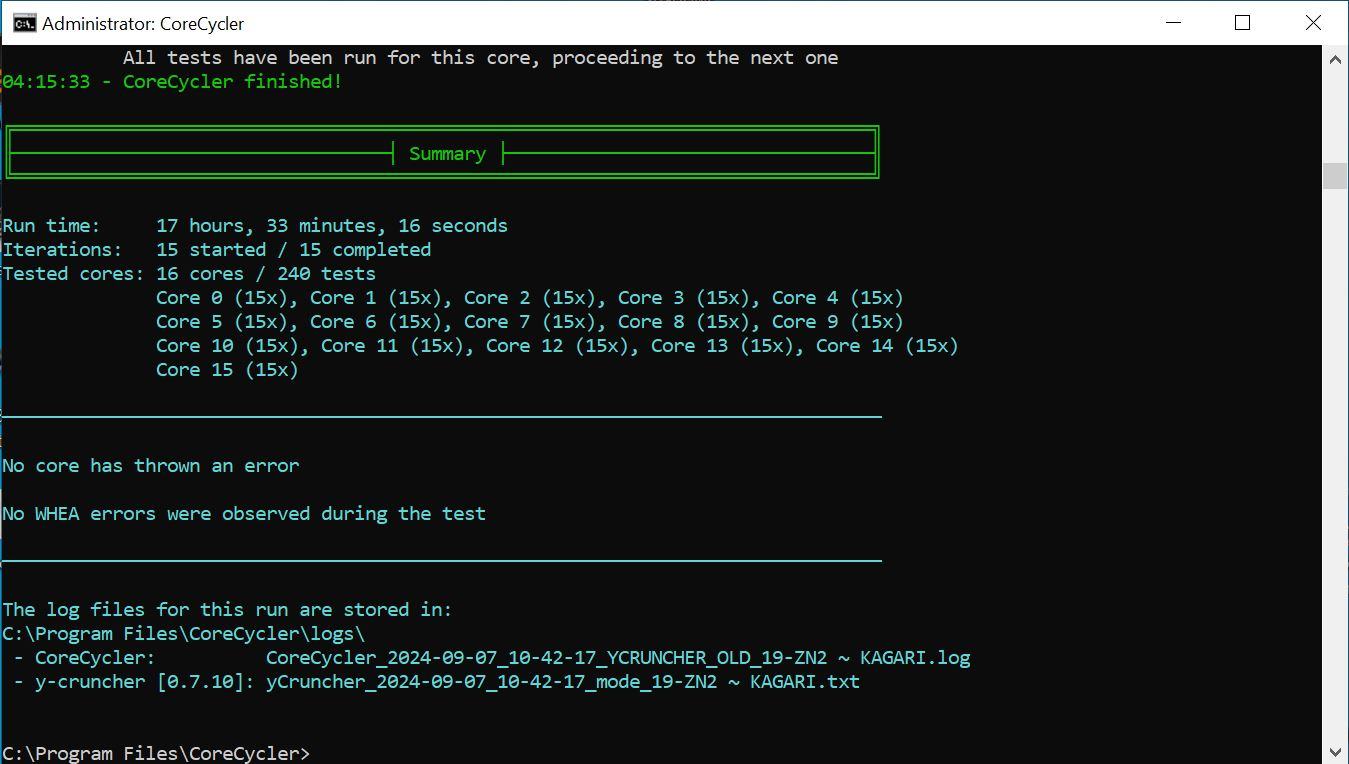Click 'Core 4 (15x)' entry
Image resolution: width=1349 pixels, height=764 pixels.
[838, 298]
